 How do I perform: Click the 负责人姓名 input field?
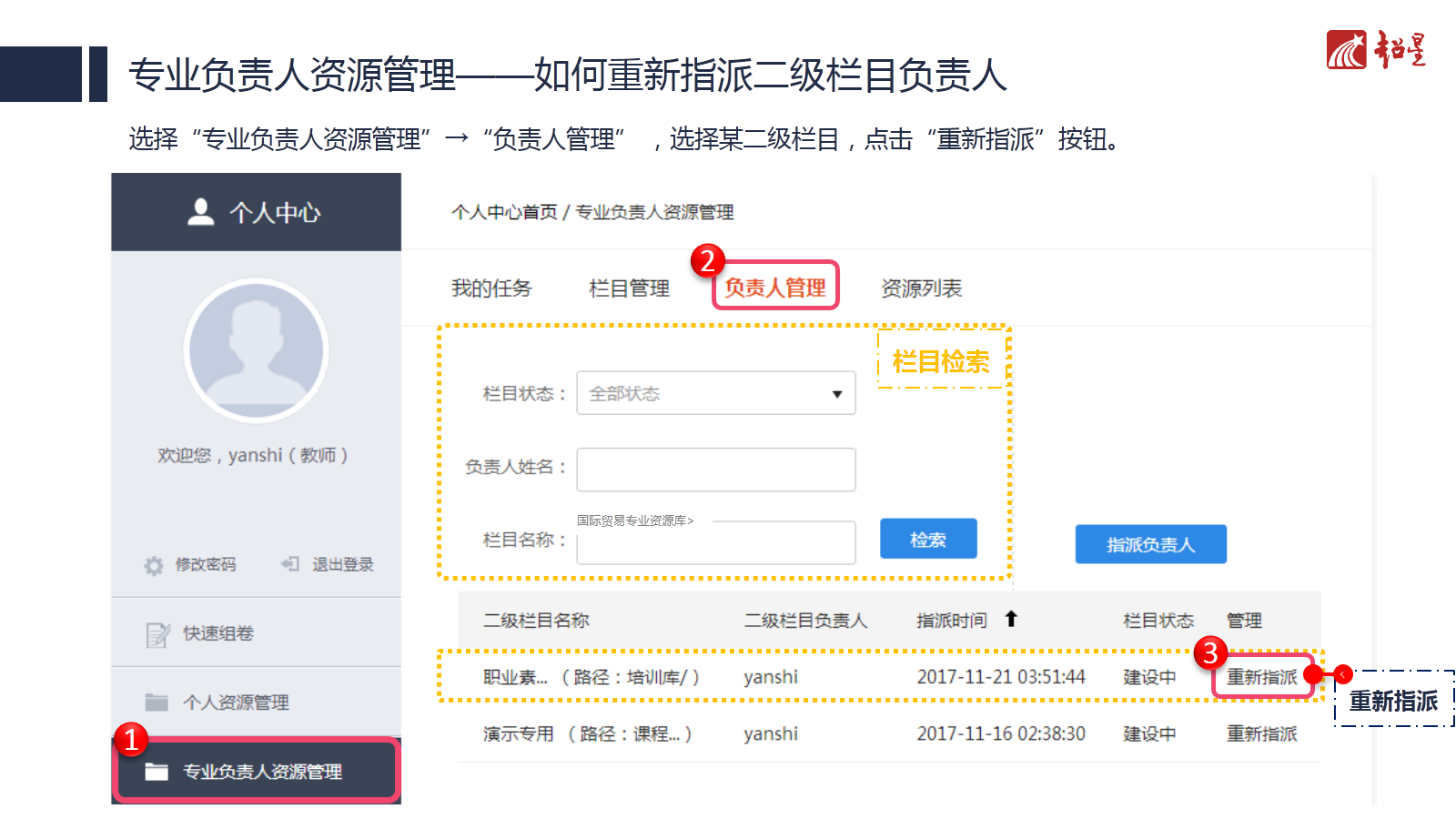point(715,470)
